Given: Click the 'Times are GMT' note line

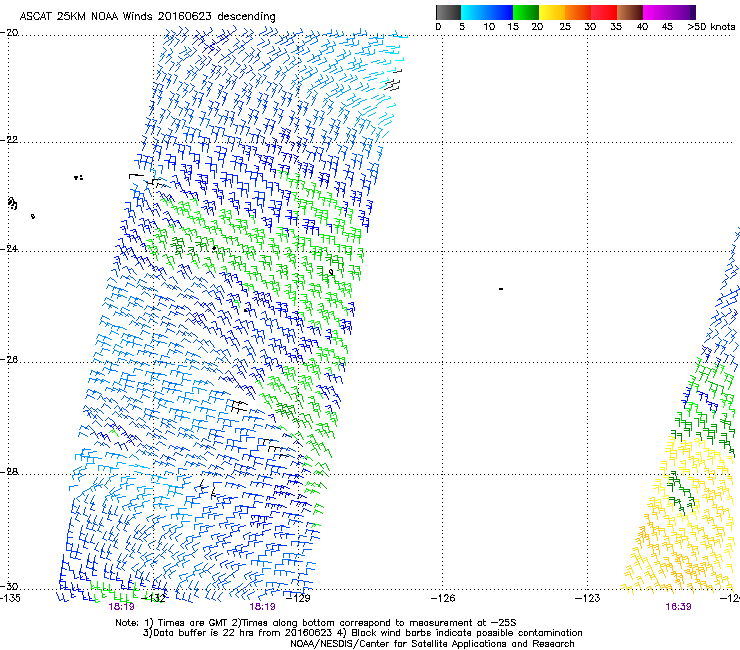Looking at the screenshot, I should click(316, 623).
